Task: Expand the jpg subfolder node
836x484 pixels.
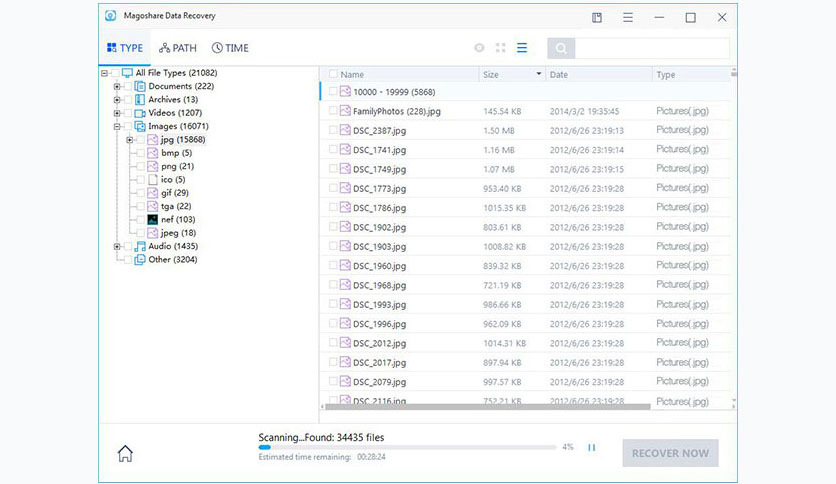Action: click(x=130, y=140)
